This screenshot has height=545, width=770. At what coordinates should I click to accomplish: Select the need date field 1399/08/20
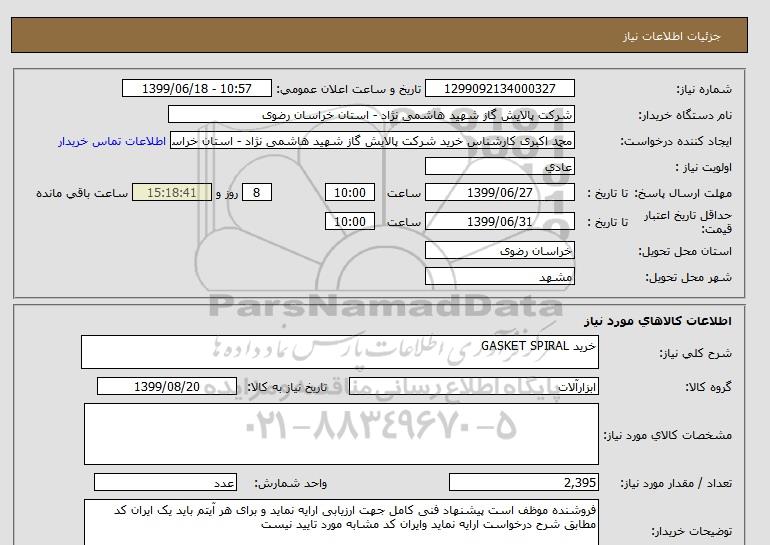pyautogui.click(x=167, y=386)
